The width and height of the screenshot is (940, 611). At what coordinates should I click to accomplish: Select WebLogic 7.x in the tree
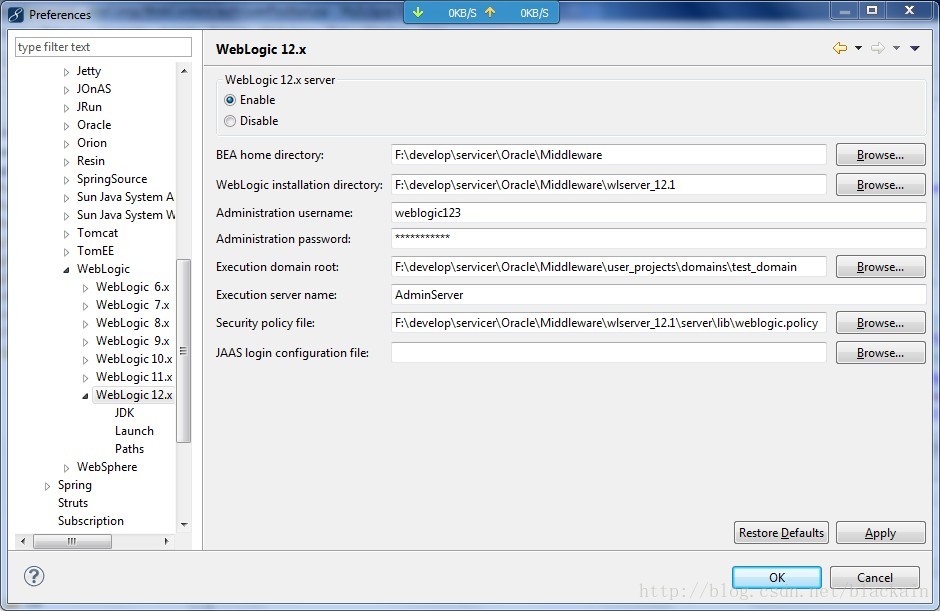pos(132,305)
